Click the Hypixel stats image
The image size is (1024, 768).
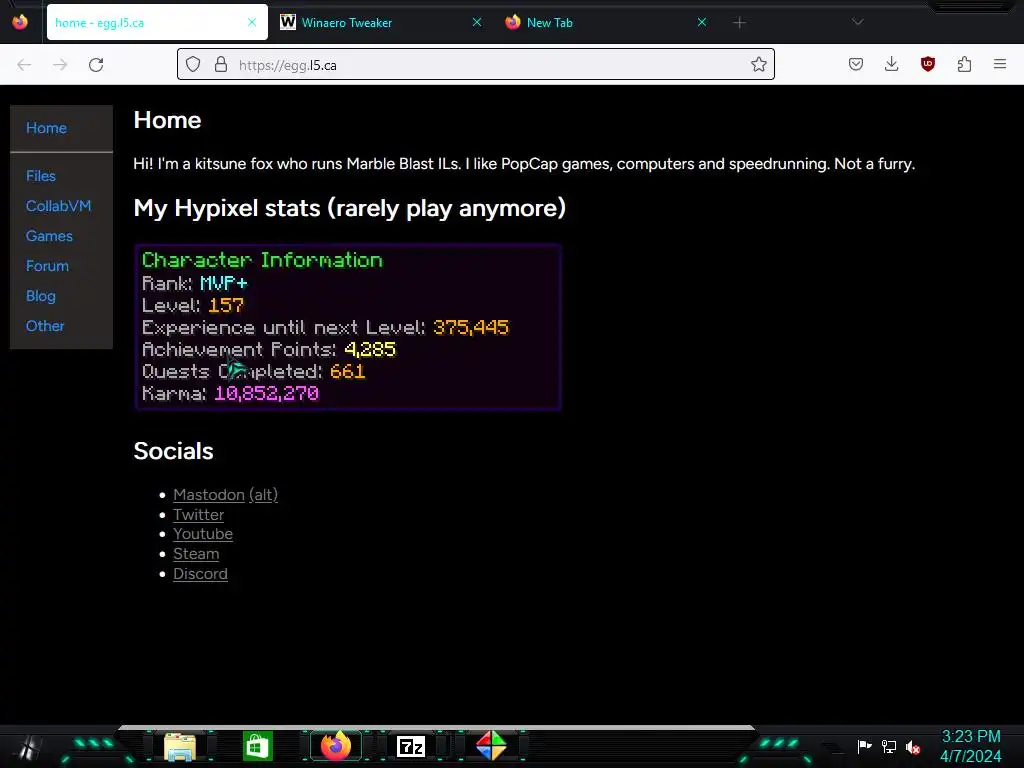[x=348, y=327]
